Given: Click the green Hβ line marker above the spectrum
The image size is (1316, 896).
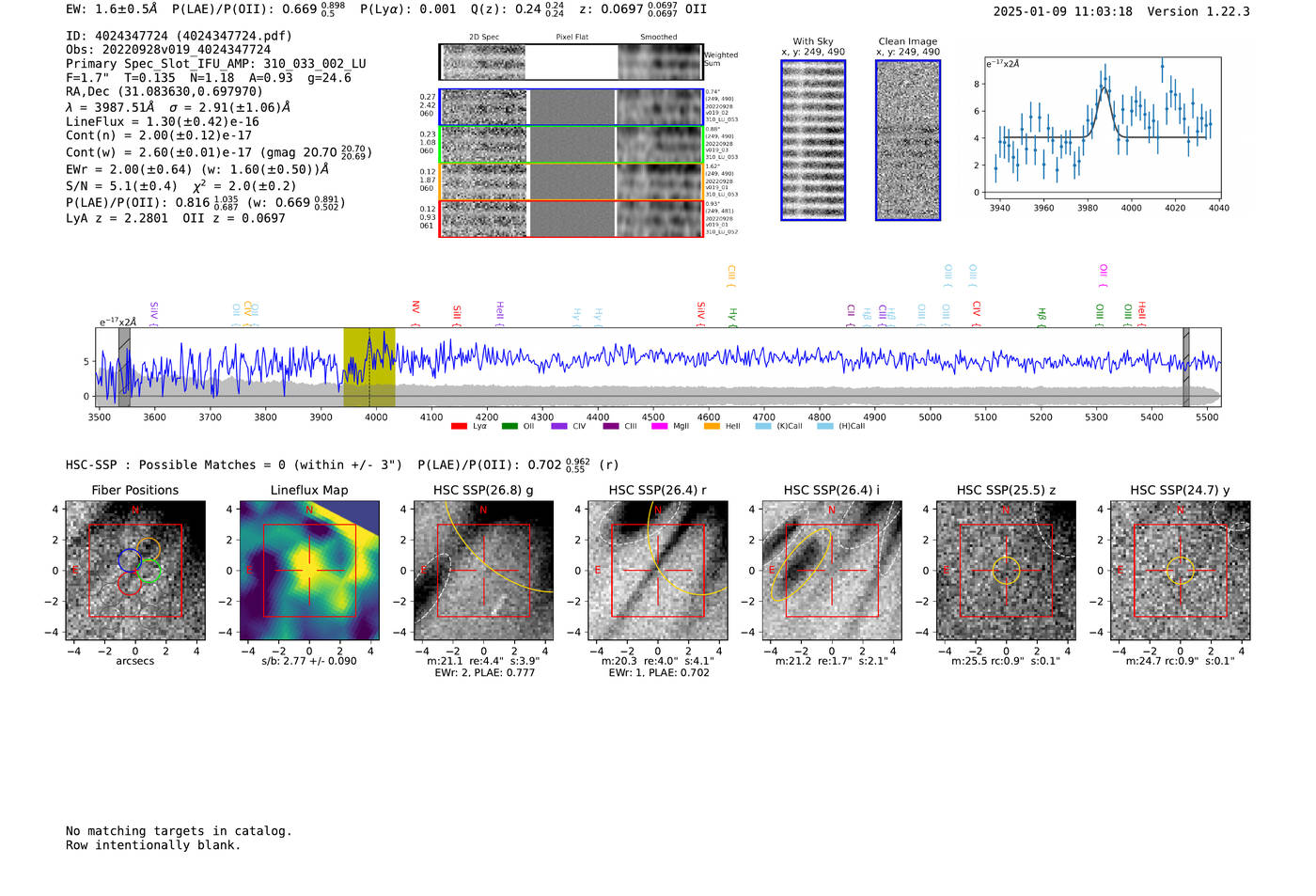Looking at the screenshot, I should [x=1041, y=317].
